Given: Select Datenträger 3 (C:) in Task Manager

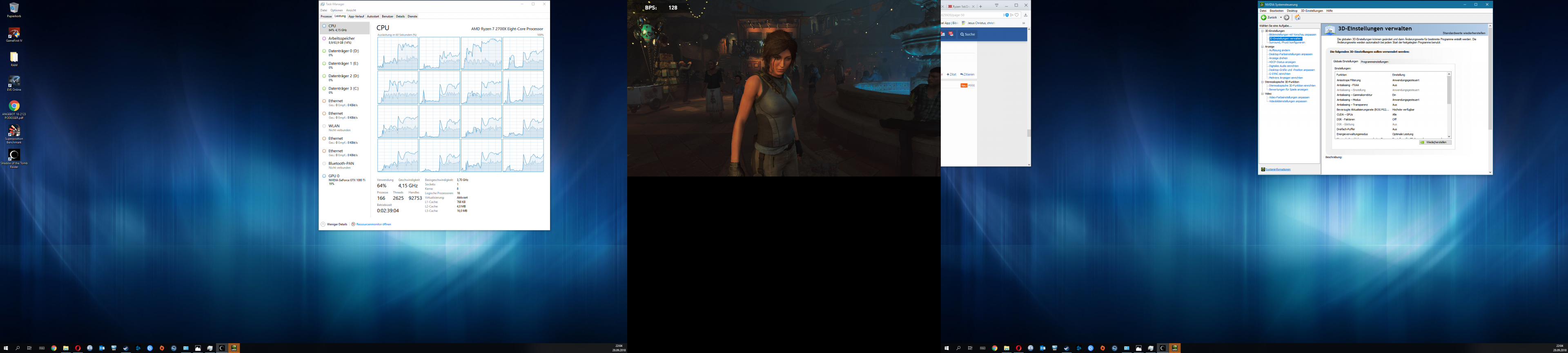Looking at the screenshot, I should (345, 90).
